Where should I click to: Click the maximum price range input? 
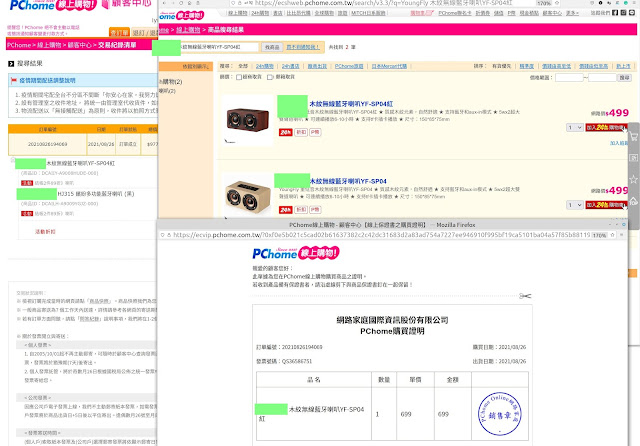[x=602, y=78]
